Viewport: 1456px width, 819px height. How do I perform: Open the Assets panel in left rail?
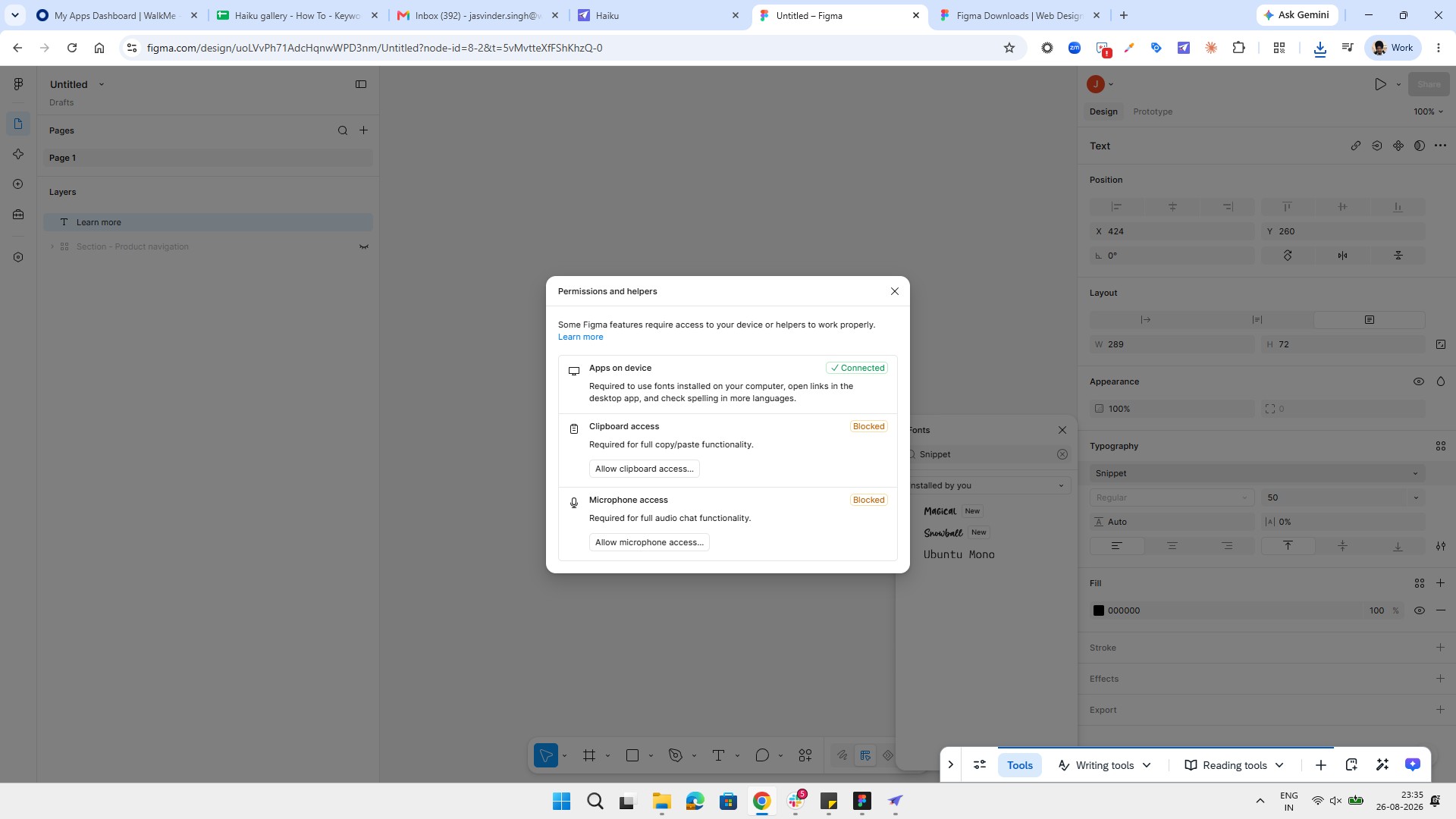(x=18, y=154)
